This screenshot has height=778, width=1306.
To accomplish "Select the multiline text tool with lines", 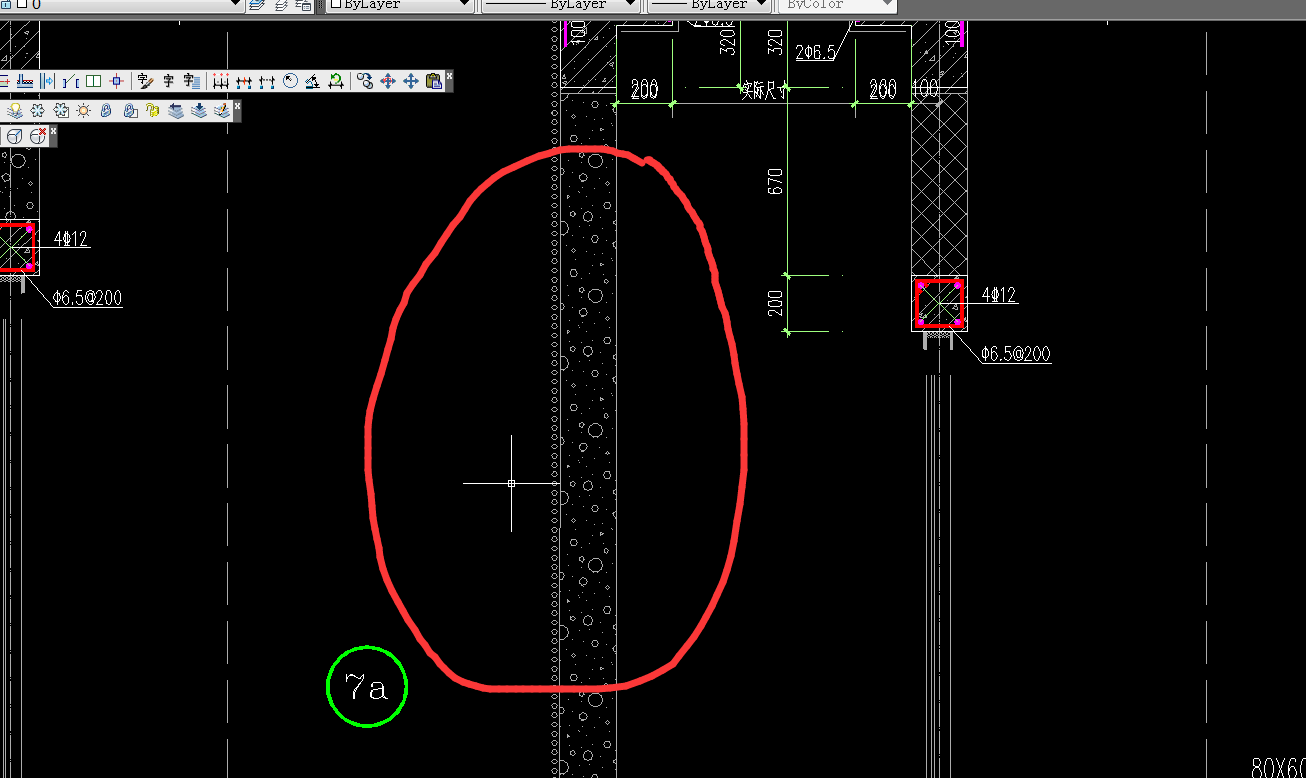I will pyautogui.click(x=191, y=81).
